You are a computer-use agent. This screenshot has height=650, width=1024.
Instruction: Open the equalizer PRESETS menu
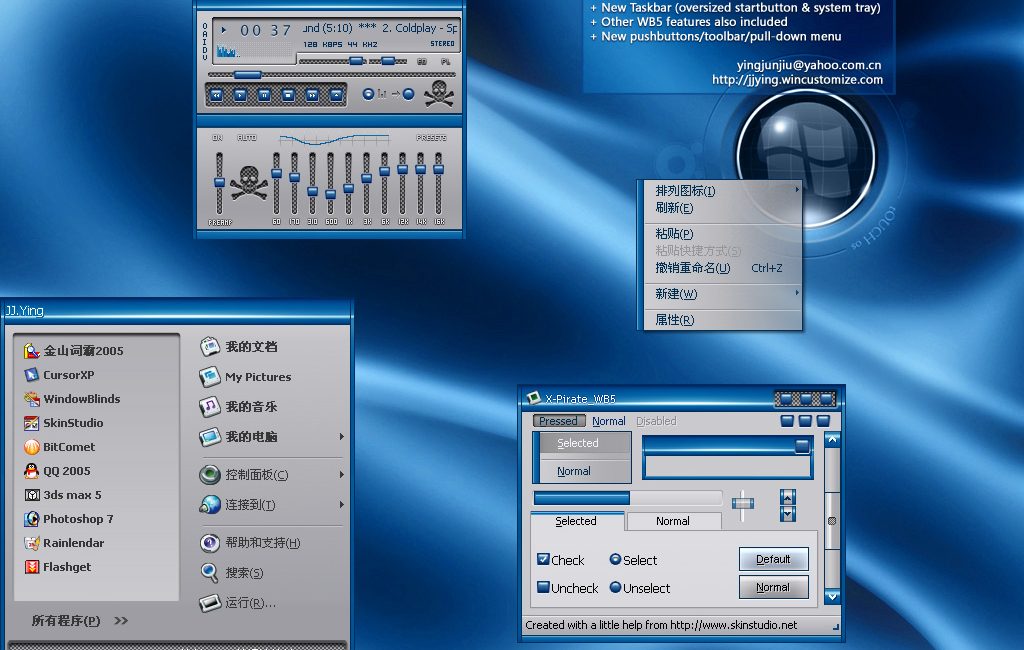click(432, 138)
